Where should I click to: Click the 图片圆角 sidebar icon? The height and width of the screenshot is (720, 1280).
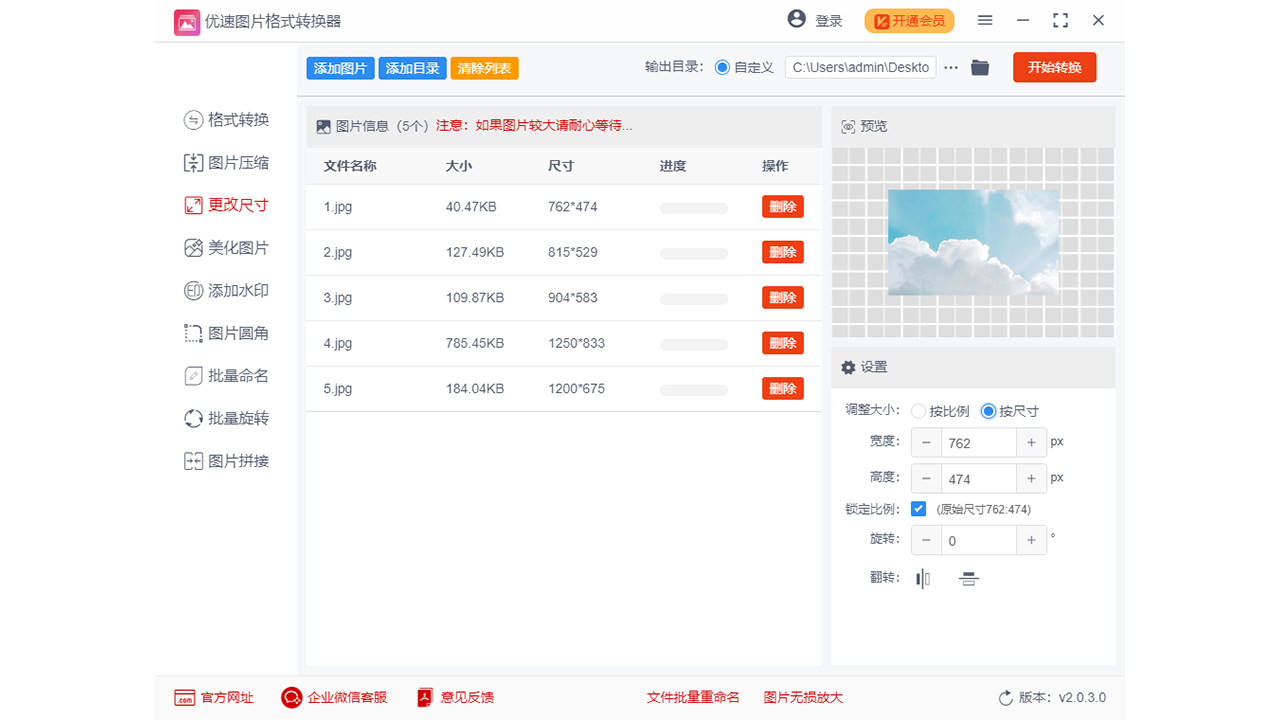193,334
